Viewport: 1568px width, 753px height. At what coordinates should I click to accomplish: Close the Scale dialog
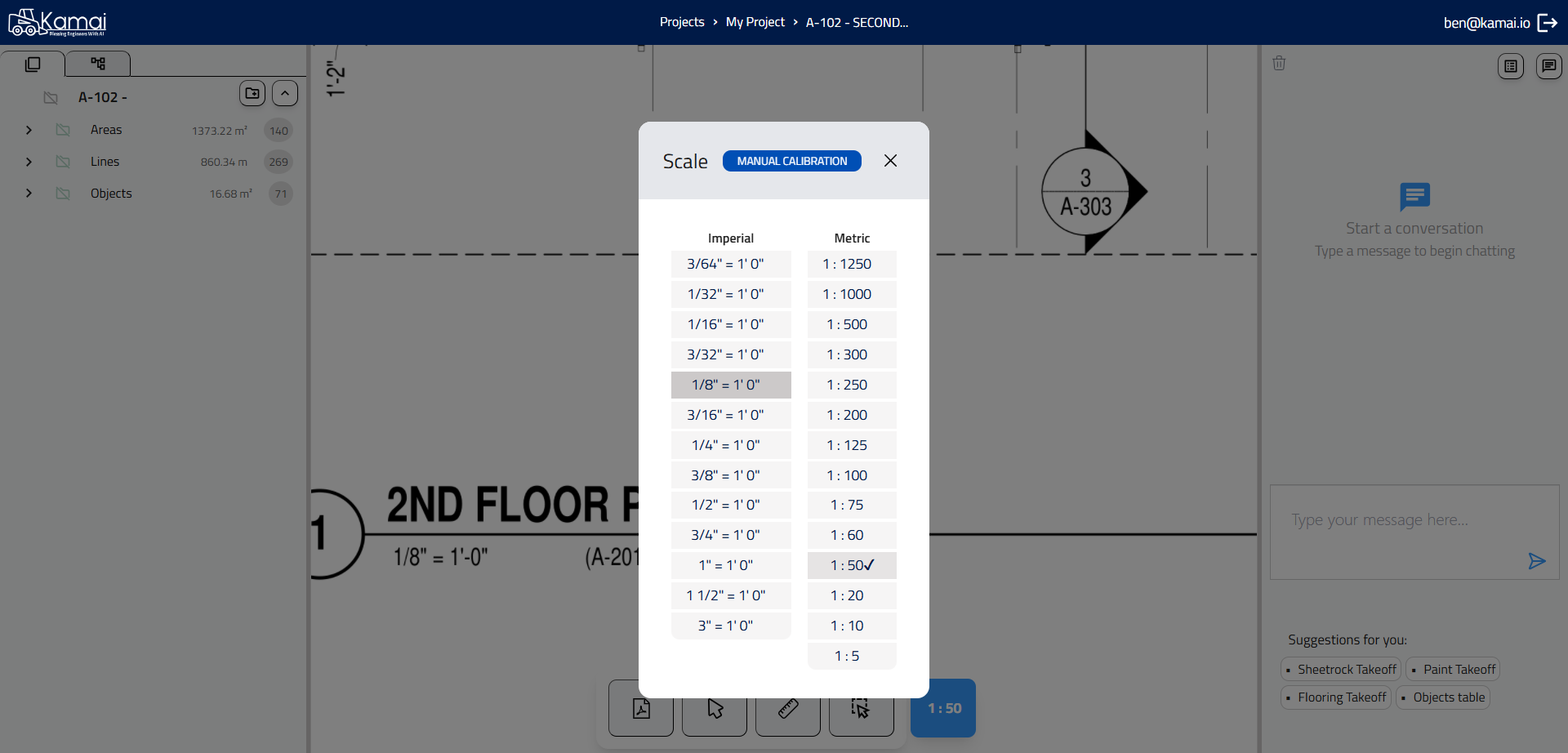click(x=890, y=161)
